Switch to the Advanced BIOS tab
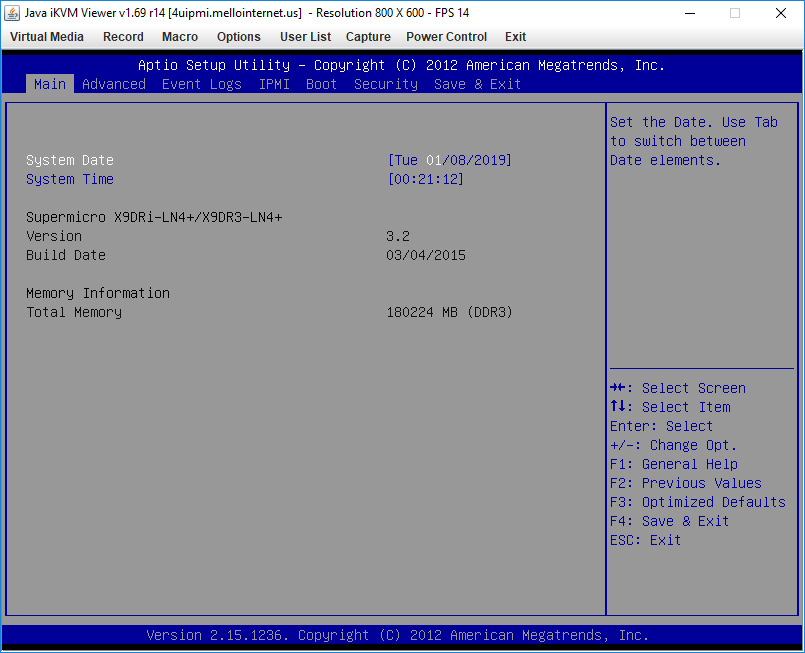 [x=113, y=84]
